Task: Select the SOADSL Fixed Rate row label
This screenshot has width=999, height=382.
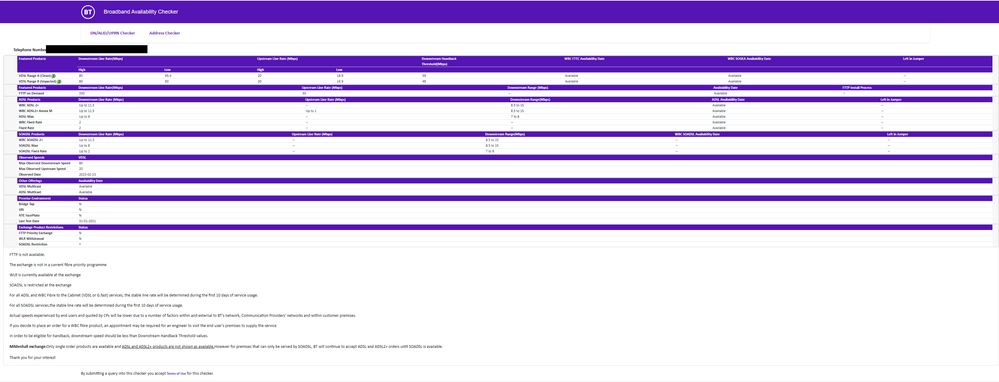Action: click(32, 151)
